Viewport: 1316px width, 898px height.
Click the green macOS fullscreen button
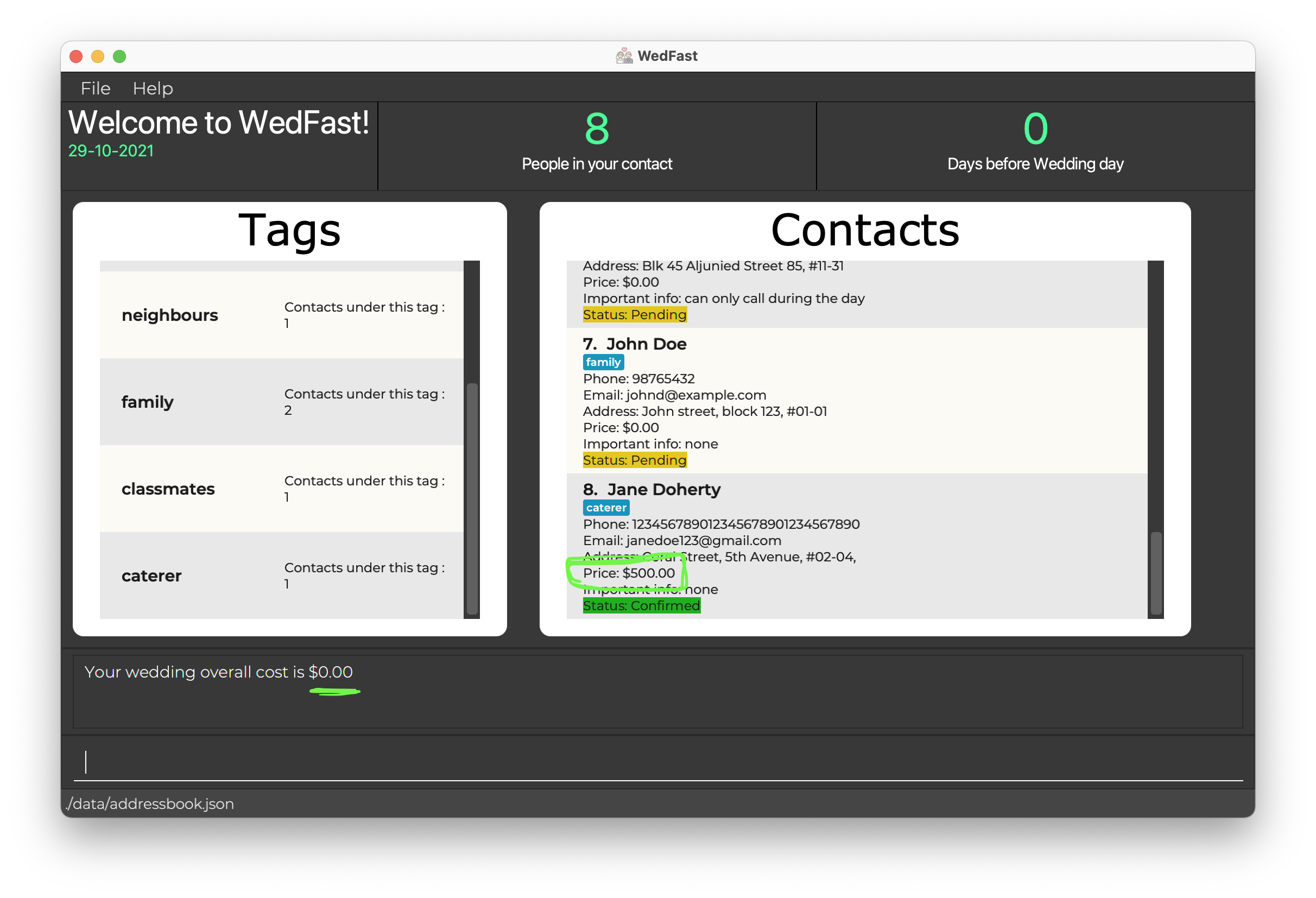click(119, 56)
